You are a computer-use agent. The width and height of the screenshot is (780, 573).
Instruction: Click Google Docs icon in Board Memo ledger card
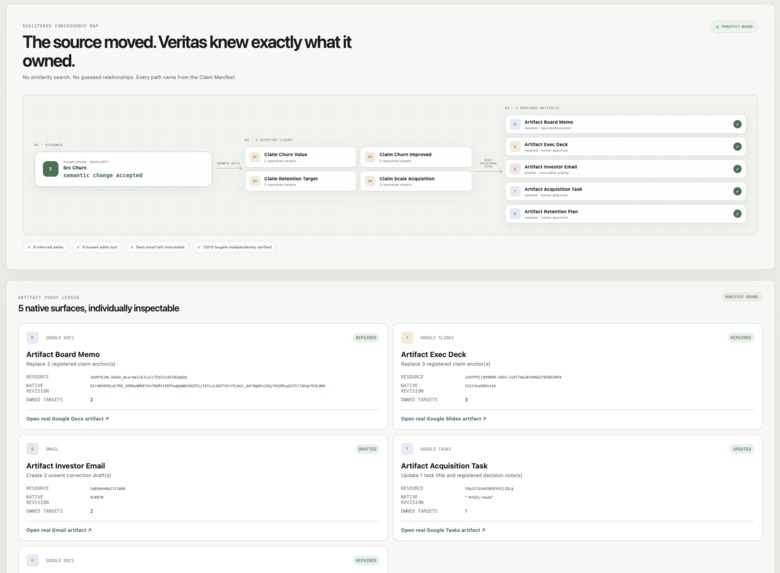click(32, 338)
